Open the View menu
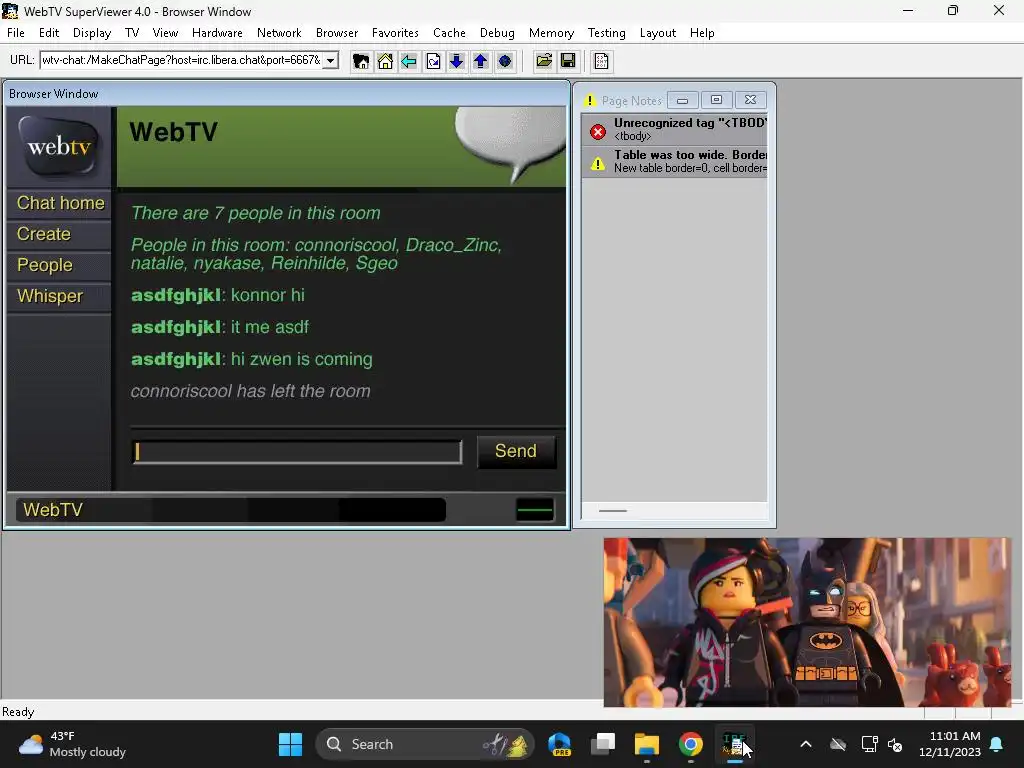This screenshot has height=768, width=1024. point(165,33)
